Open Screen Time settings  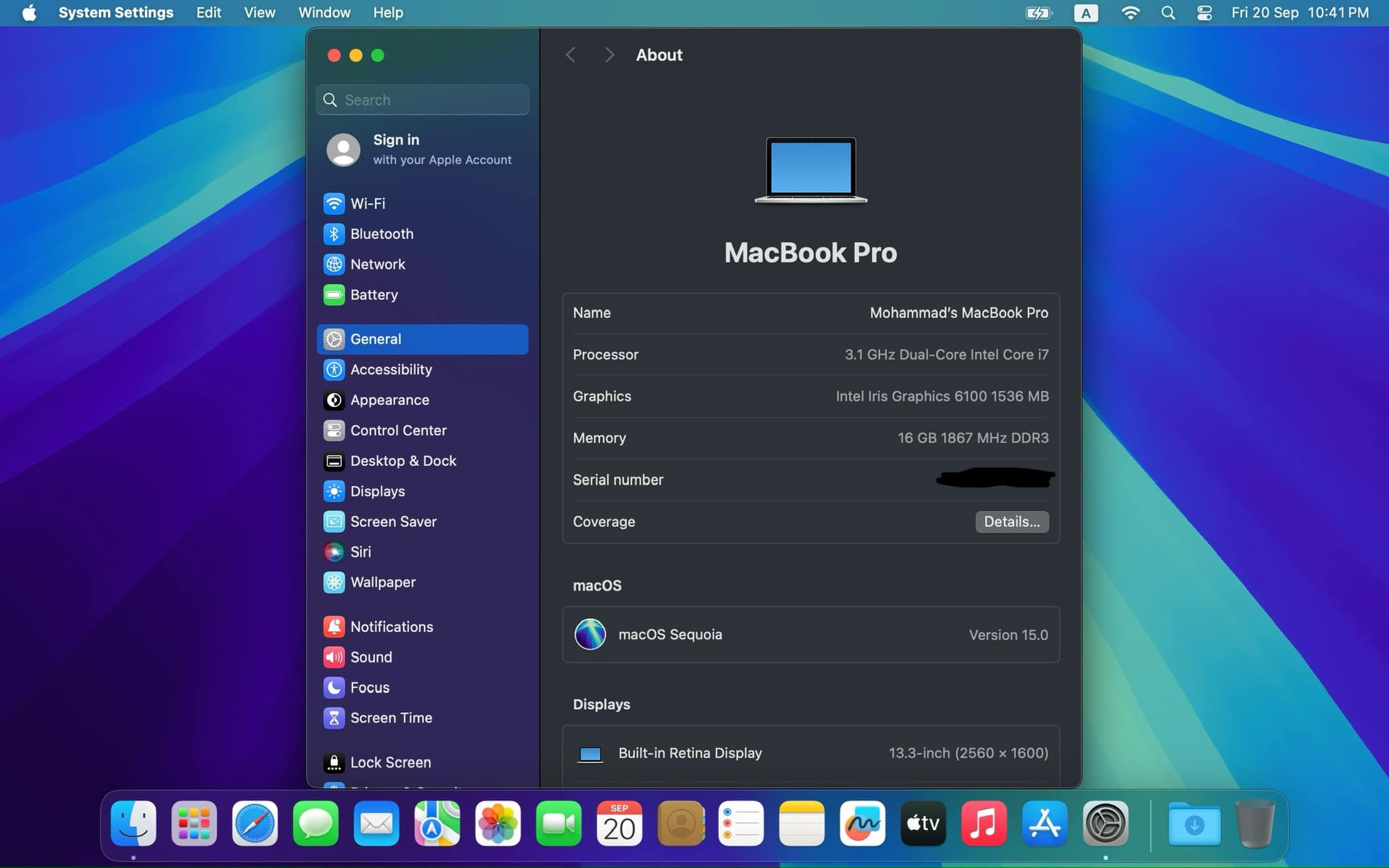pos(422,718)
